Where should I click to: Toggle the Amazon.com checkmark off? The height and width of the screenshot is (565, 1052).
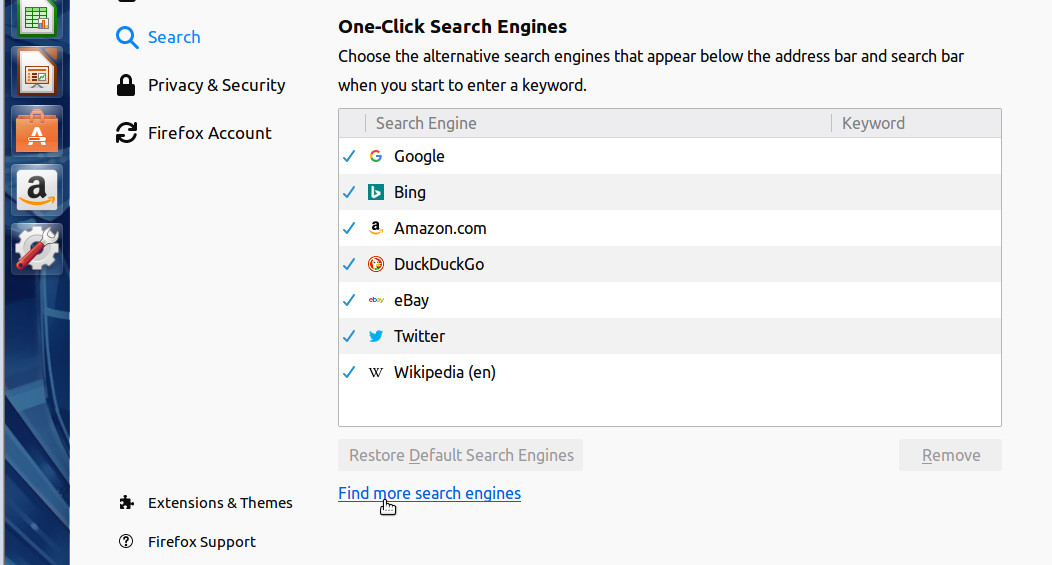pos(349,228)
